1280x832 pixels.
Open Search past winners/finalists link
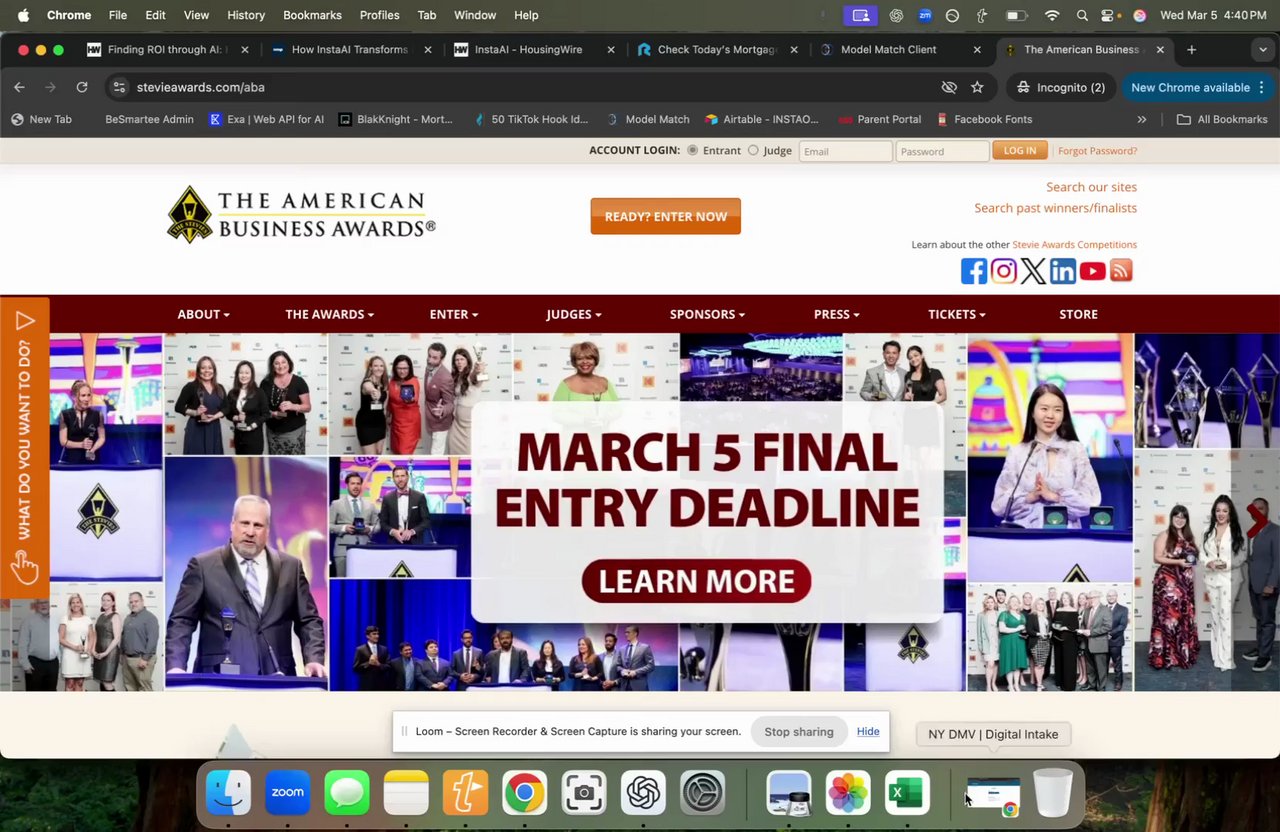(x=1055, y=208)
